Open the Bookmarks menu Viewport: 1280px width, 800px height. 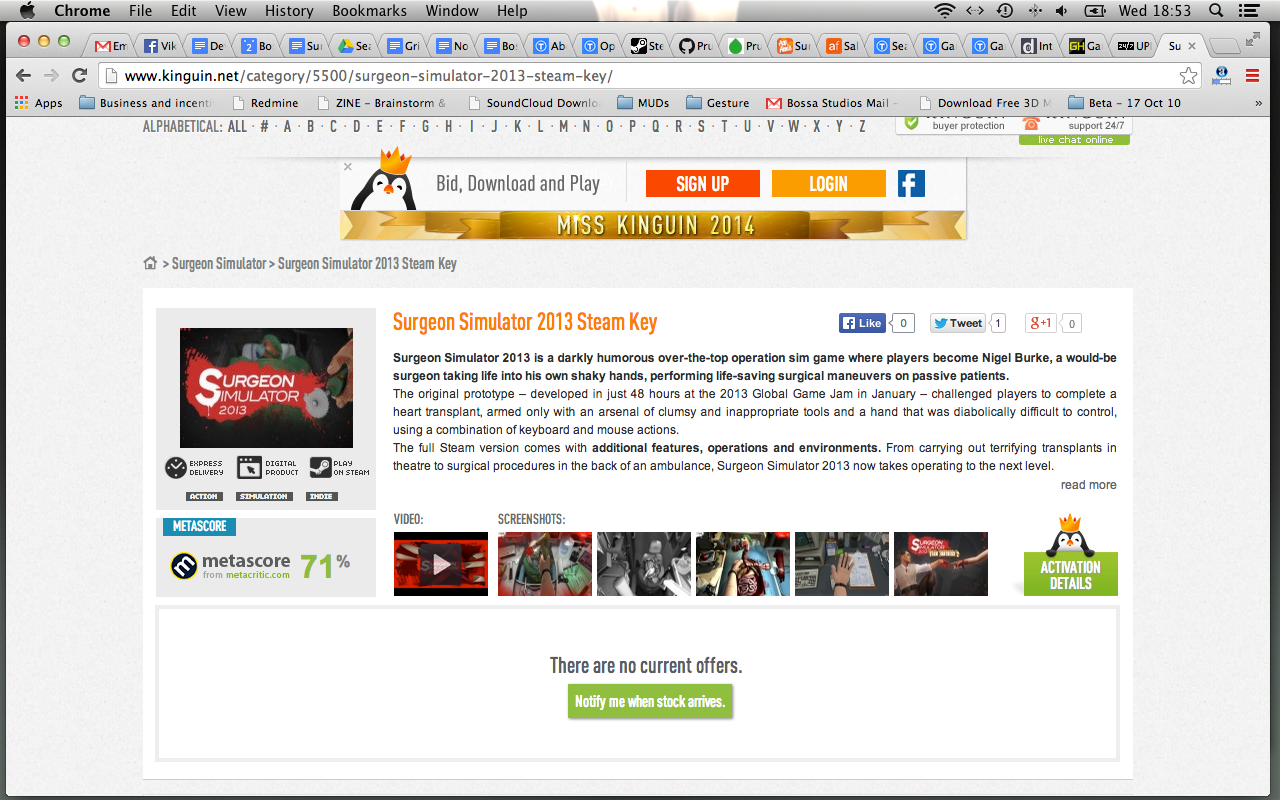(369, 11)
